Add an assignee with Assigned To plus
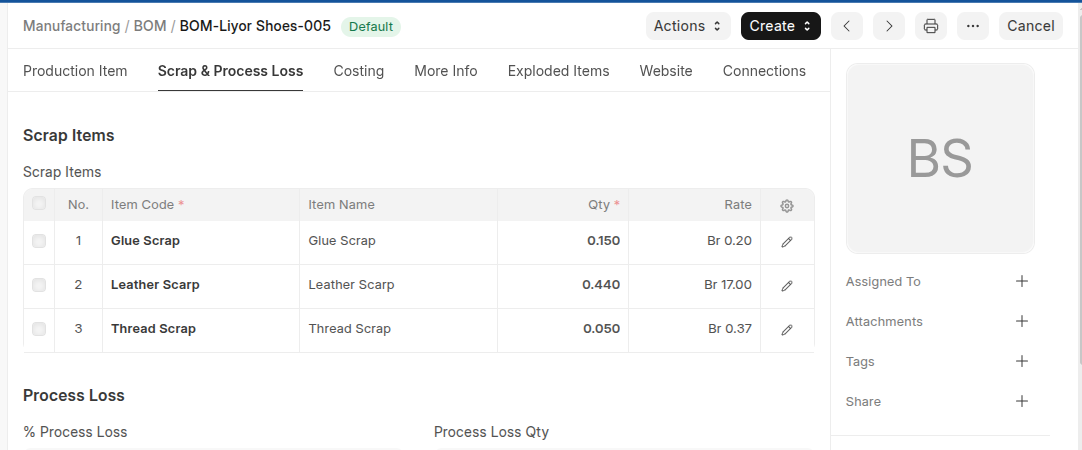Viewport: 1082px width, 450px height. tap(1022, 282)
